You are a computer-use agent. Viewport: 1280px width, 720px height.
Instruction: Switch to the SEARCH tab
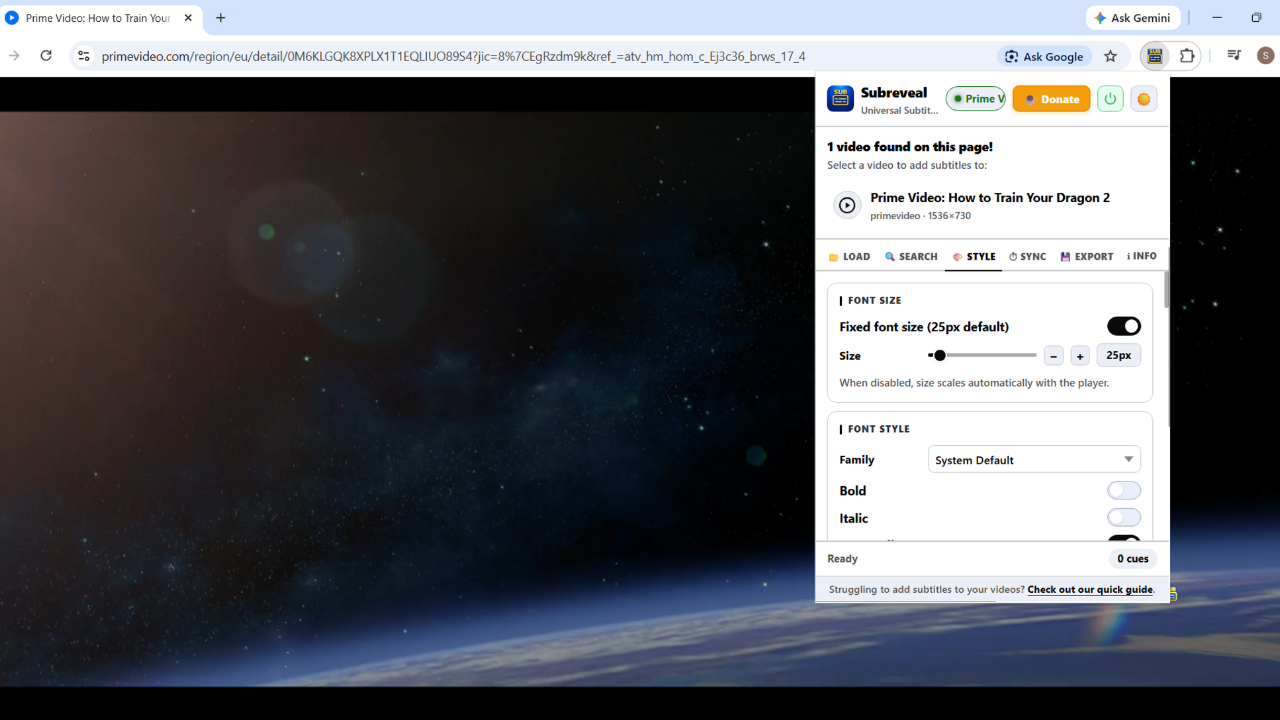[911, 257]
